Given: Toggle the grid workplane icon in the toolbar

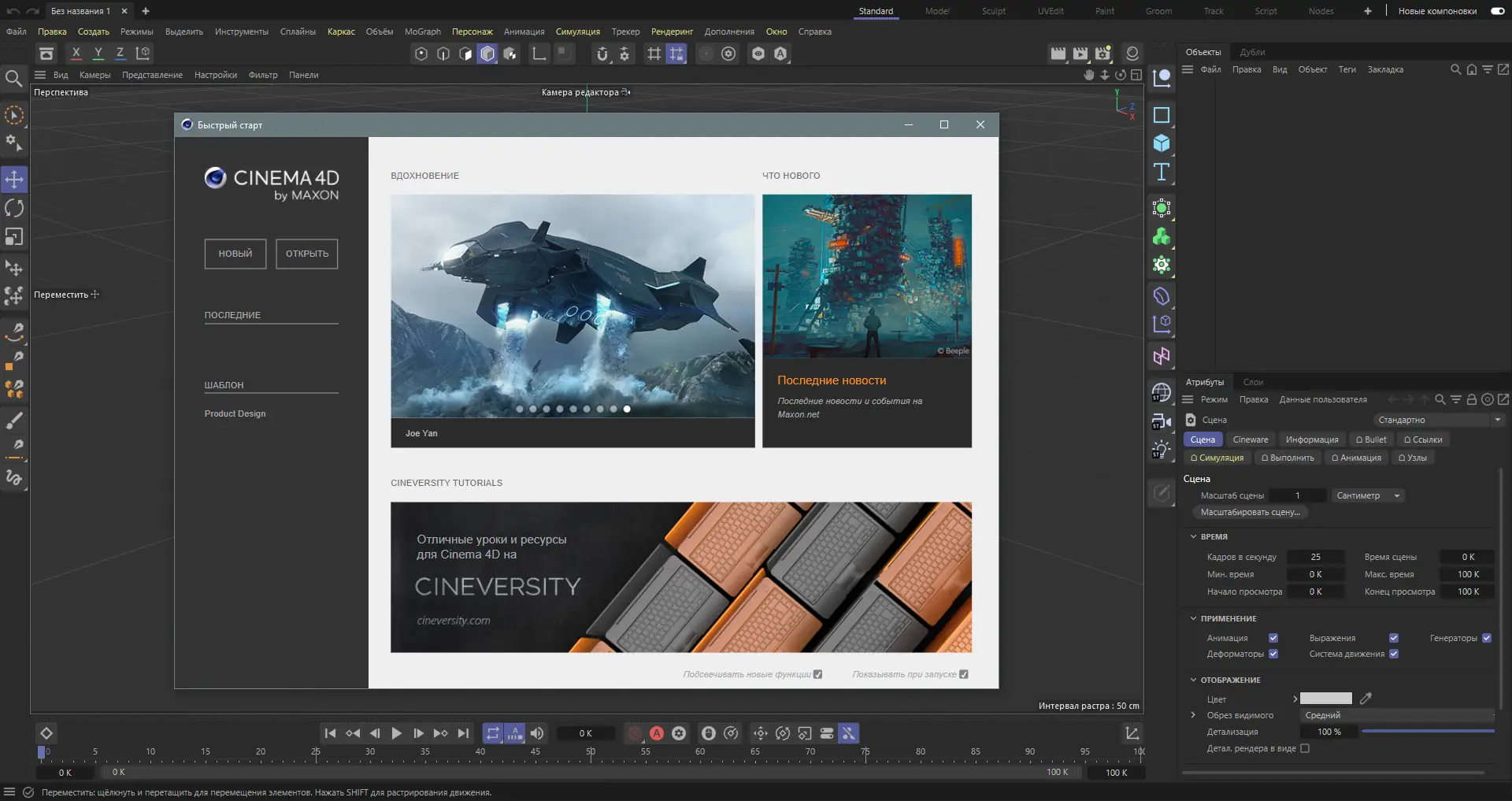Looking at the screenshot, I should pos(653,54).
